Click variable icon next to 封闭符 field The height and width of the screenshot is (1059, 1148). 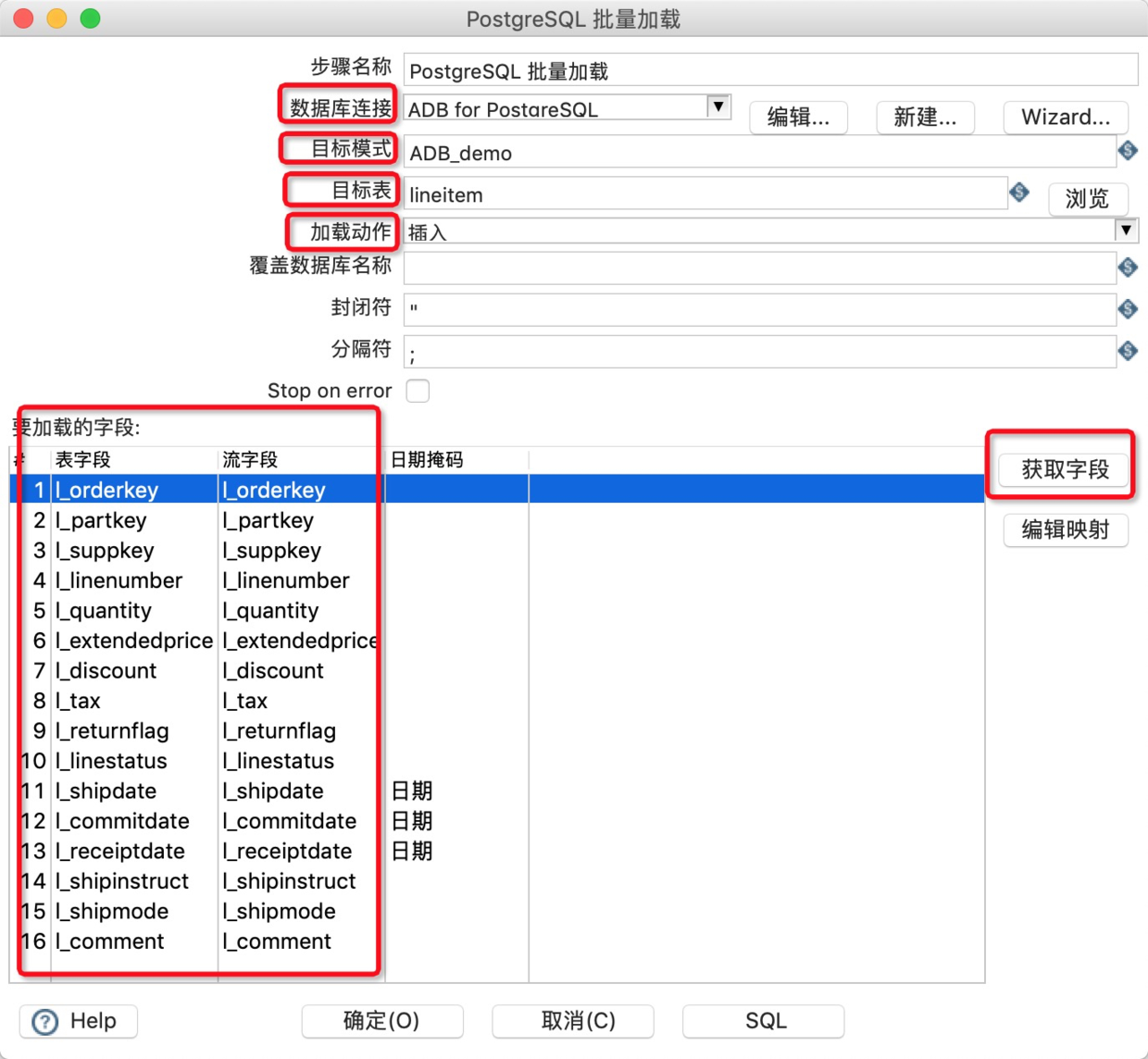pos(1128,308)
